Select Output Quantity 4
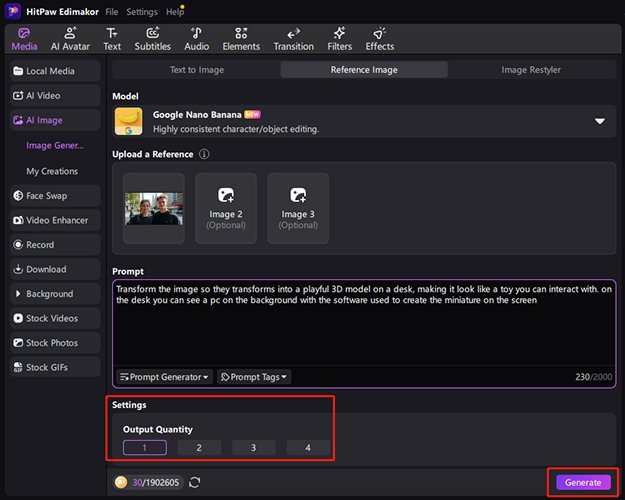The width and height of the screenshot is (625, 500). (x=308, y=448)
